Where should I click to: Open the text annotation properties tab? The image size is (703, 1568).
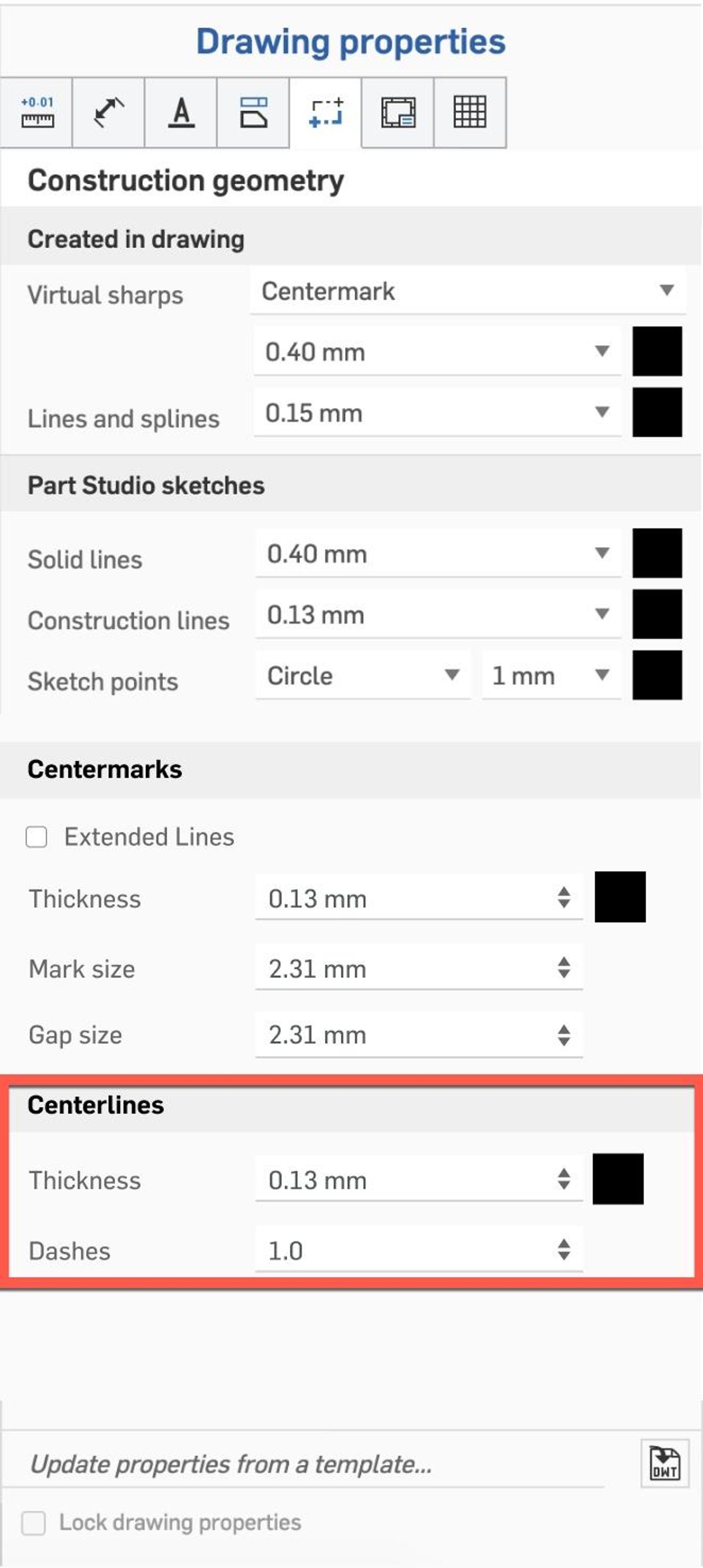pyautogui.click(x=181, y=112)
